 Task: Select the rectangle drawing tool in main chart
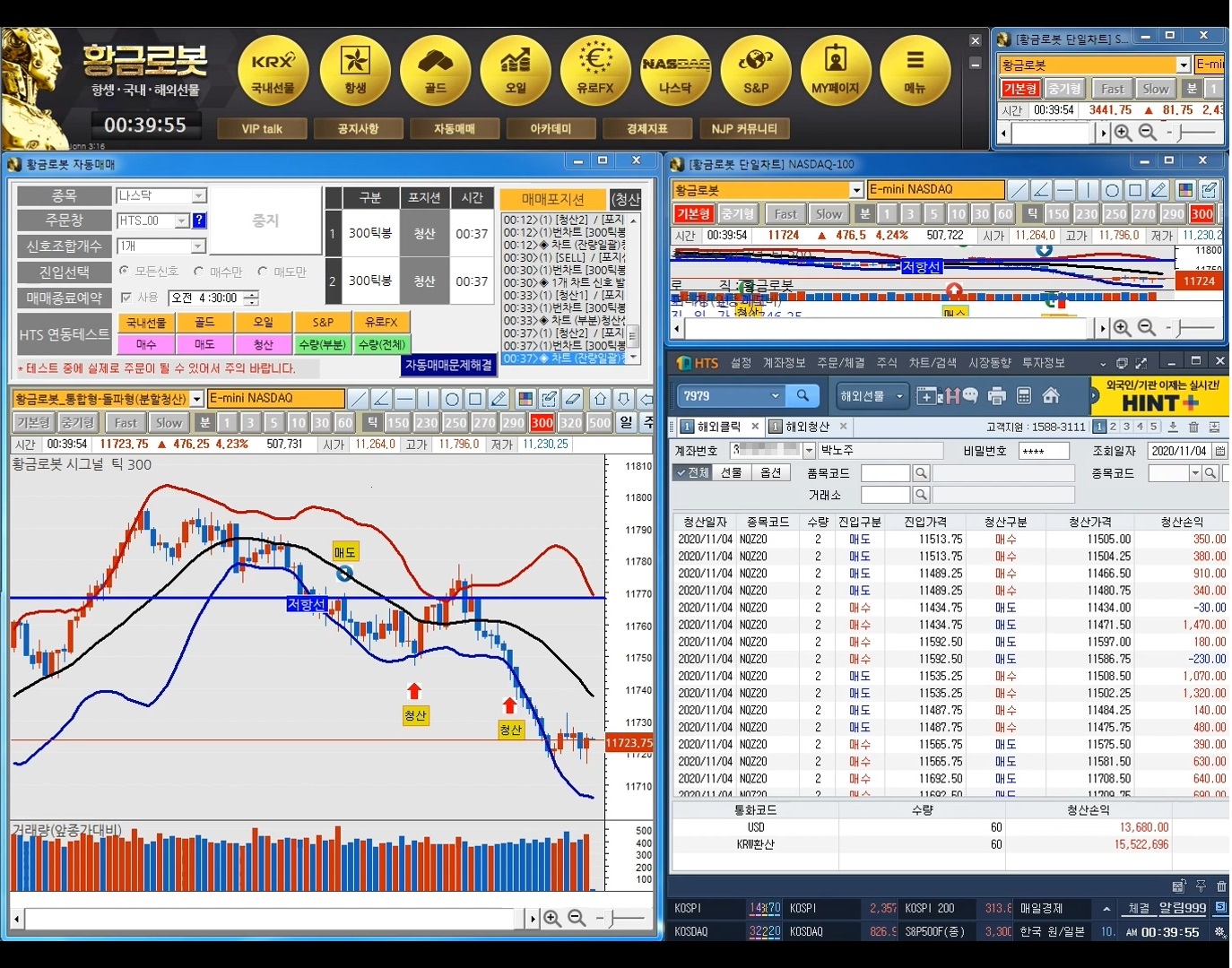475,399
